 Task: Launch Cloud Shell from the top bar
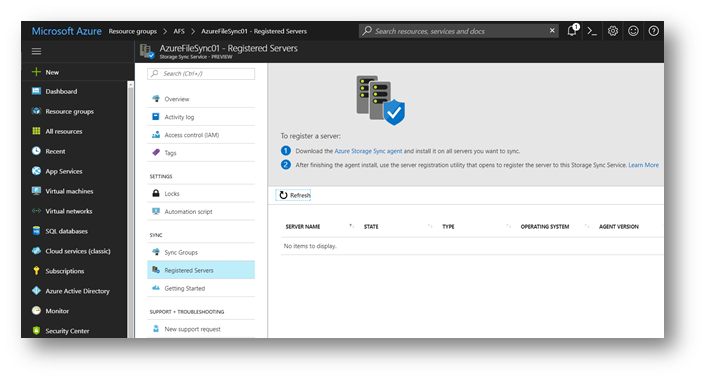pos(592,31)
